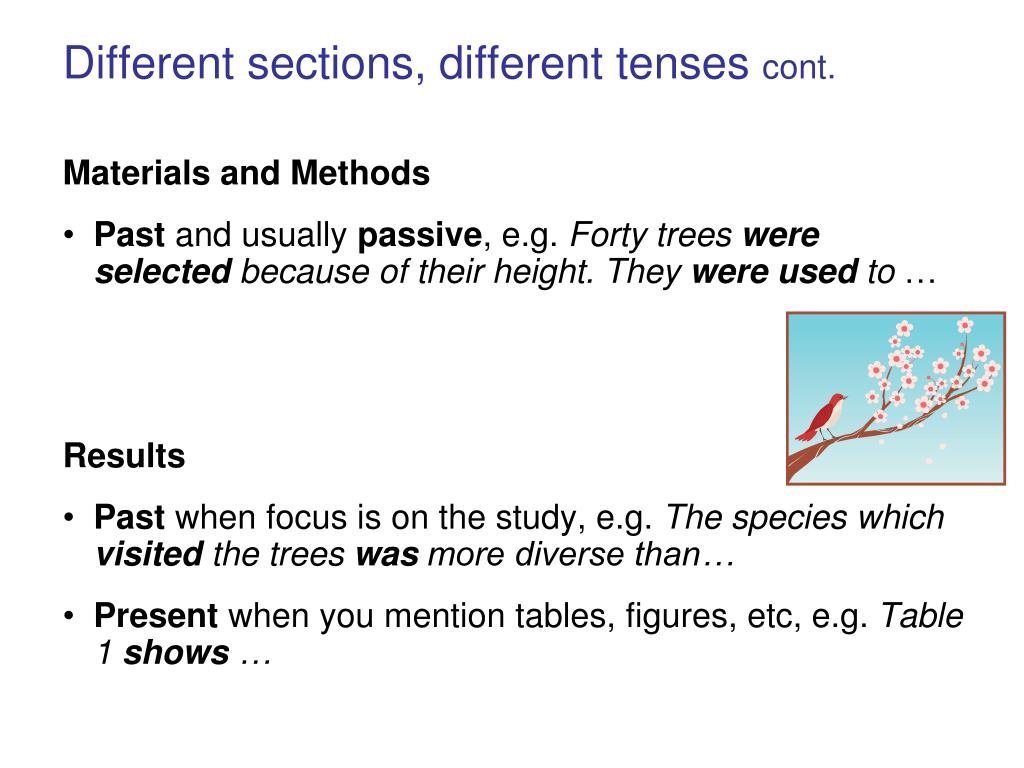Click the bold italic word 'visited'
Image resolution: width=1024 pixels, height=768 pixels.
pos(150,554)
